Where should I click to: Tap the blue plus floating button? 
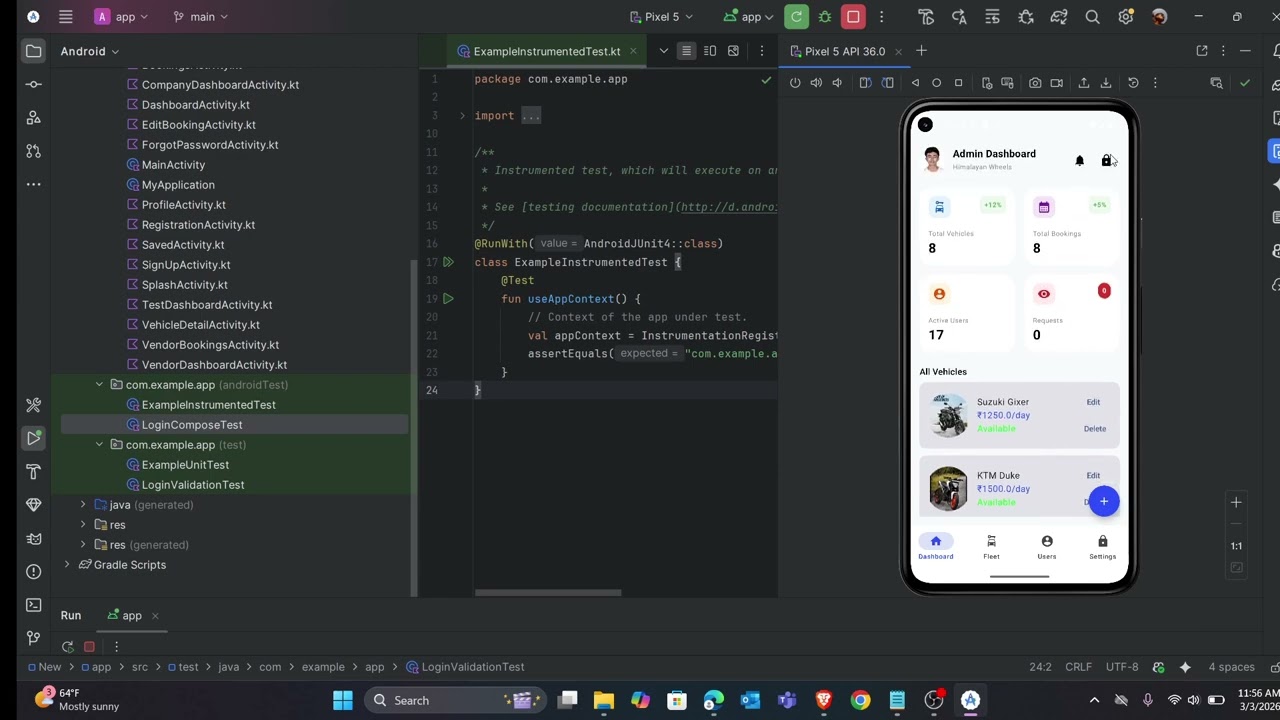coord(1104,501)
